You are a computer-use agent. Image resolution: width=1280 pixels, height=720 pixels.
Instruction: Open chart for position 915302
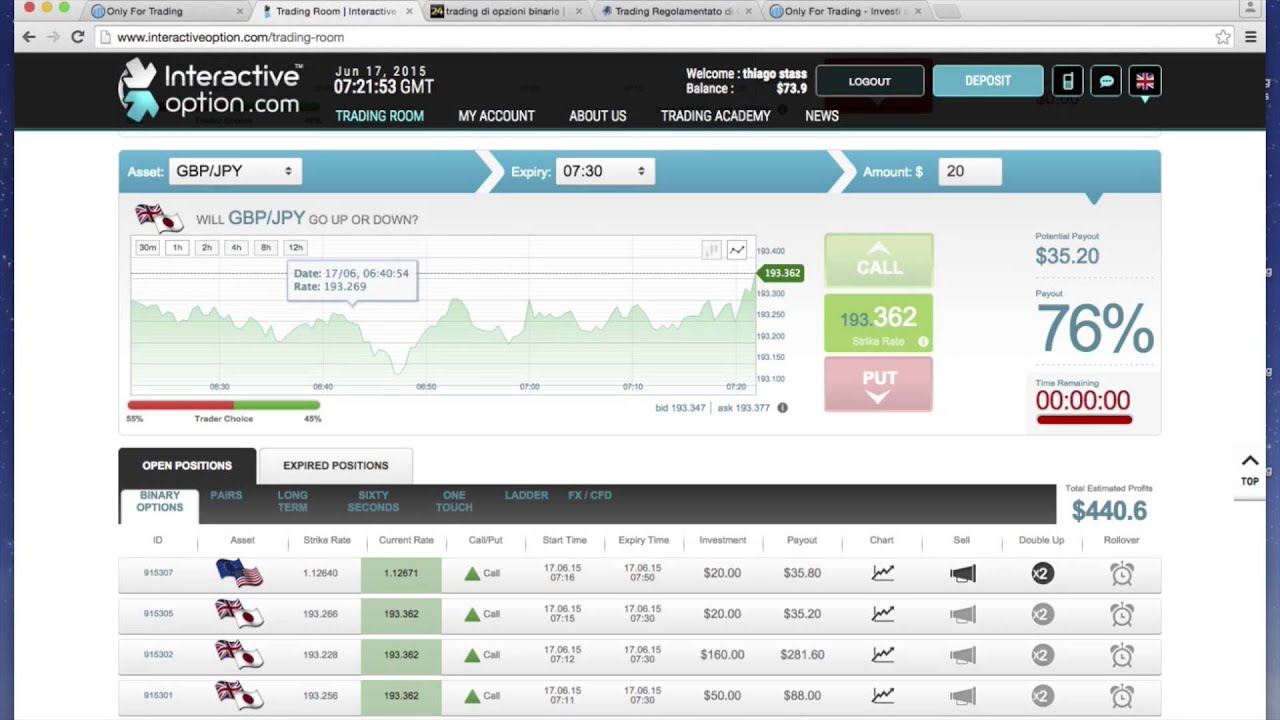pos(882,655)
